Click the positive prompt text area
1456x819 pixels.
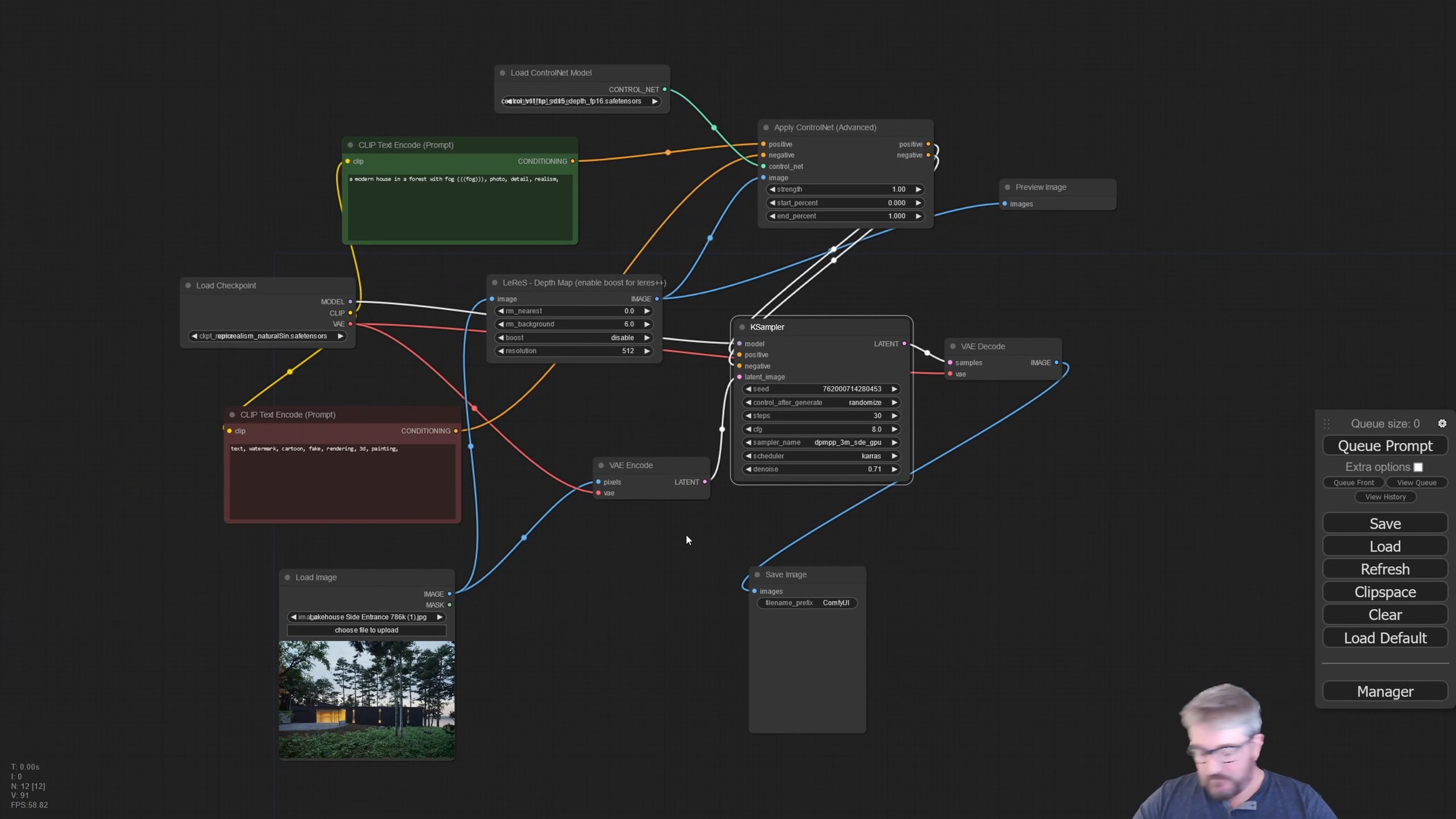pyautogui.click(x=460, y=207)
